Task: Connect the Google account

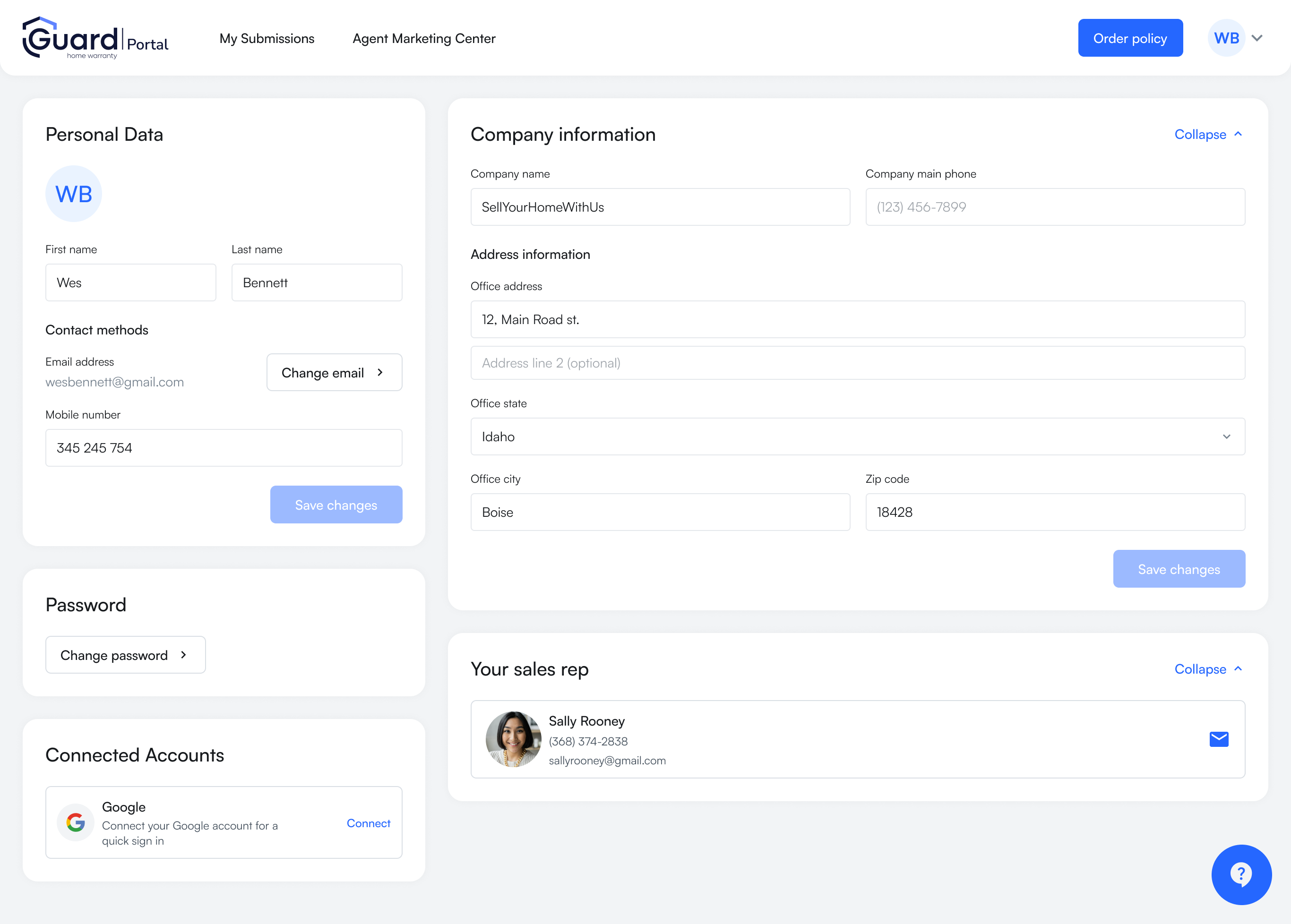Action: [x=368, y=823]
